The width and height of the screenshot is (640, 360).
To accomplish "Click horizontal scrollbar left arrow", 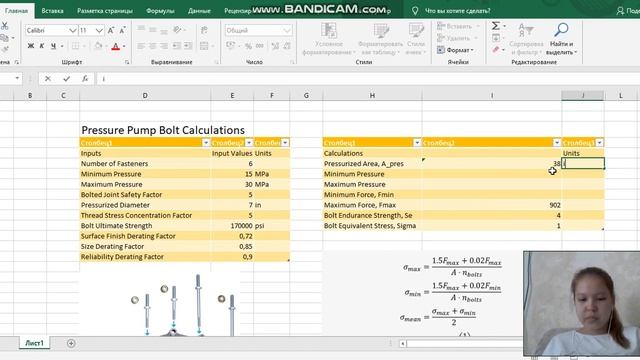I will 402,344.
